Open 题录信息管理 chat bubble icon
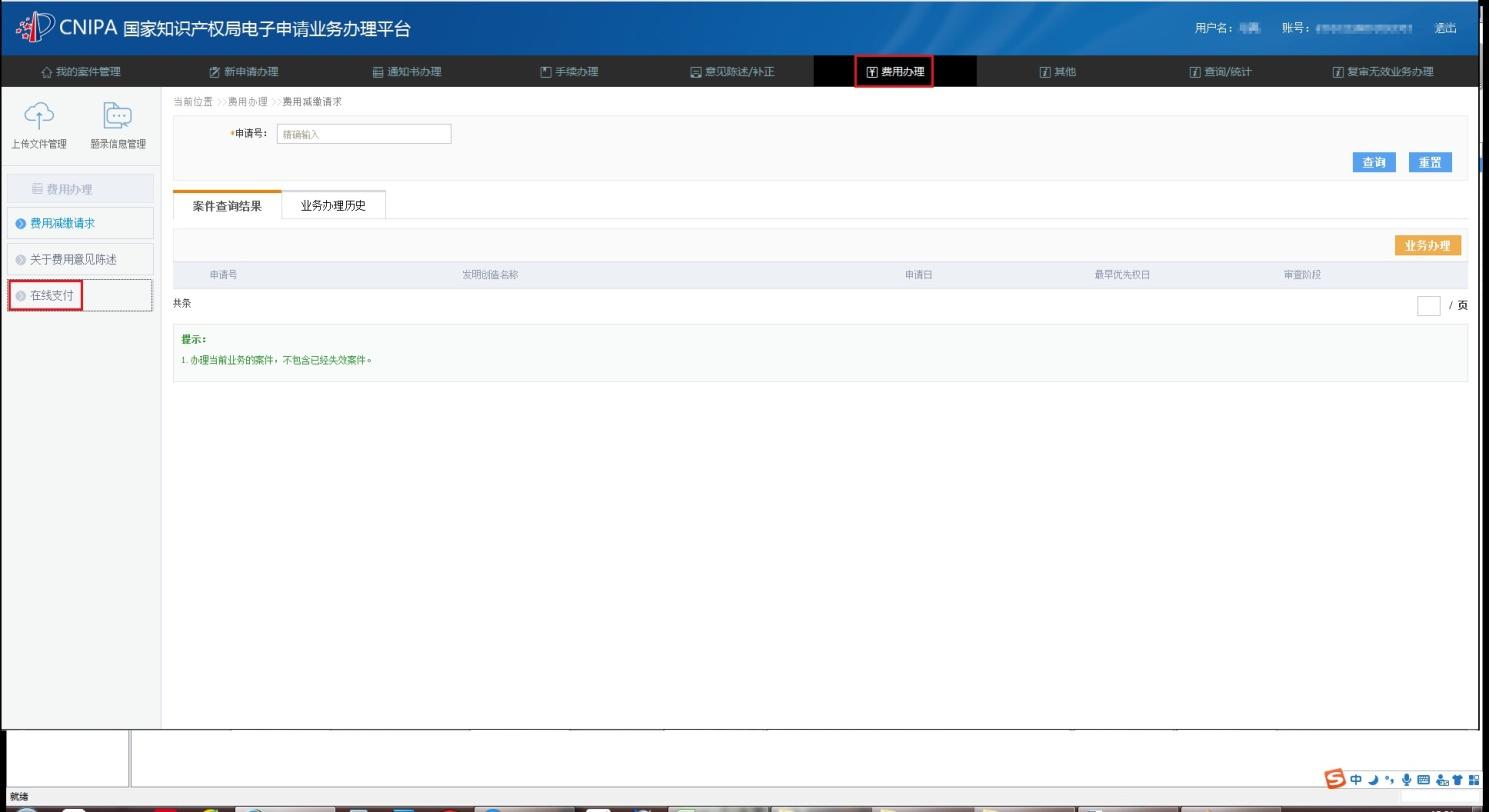The width and height of the screenshot is (1489, 812). point(118,116)
